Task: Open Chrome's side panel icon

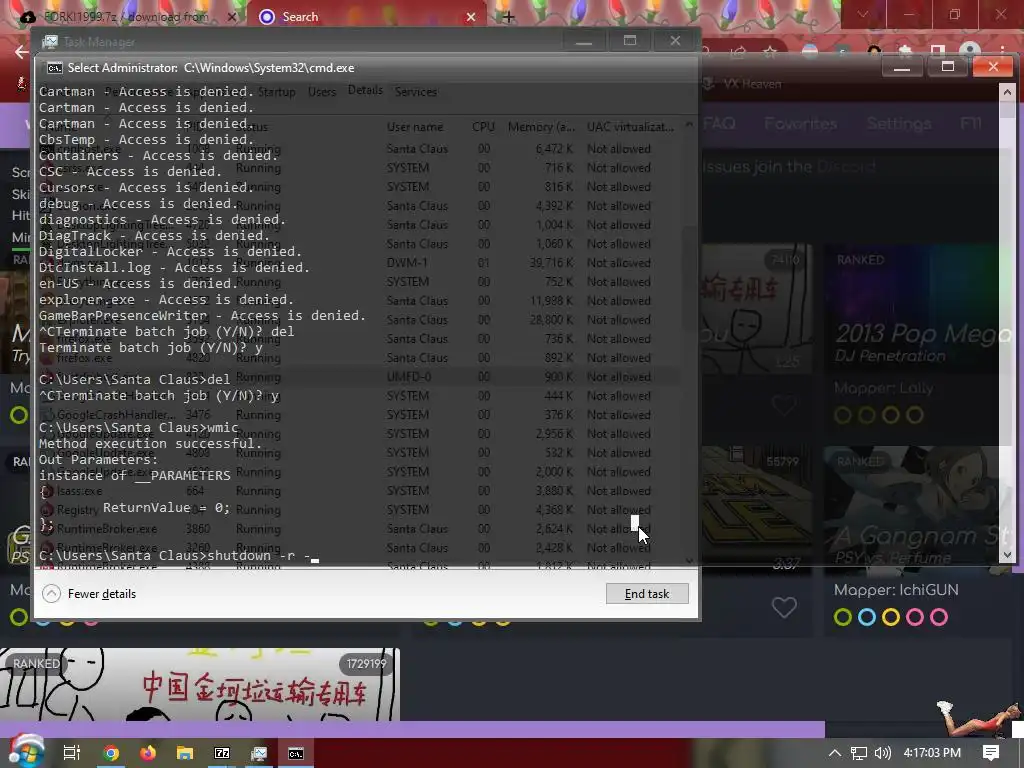Action: coord(937,52)
